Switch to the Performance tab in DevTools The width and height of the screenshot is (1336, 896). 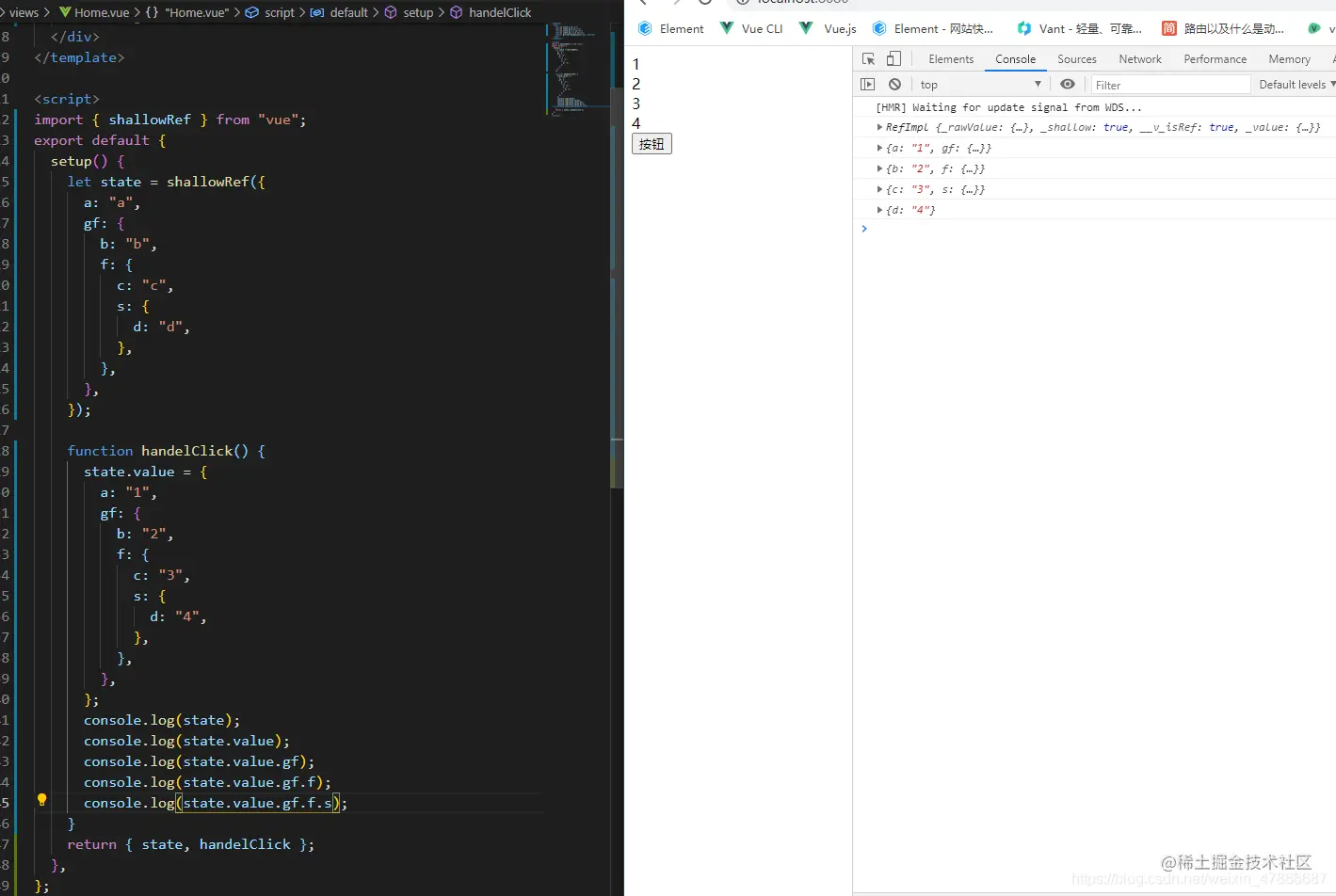coord(1215,59)
